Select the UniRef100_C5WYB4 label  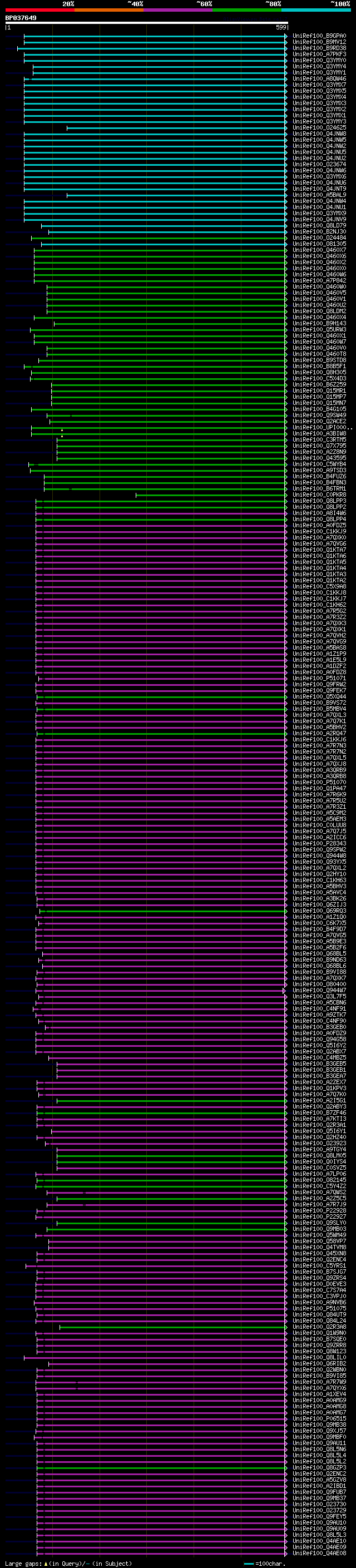point(319,464)
